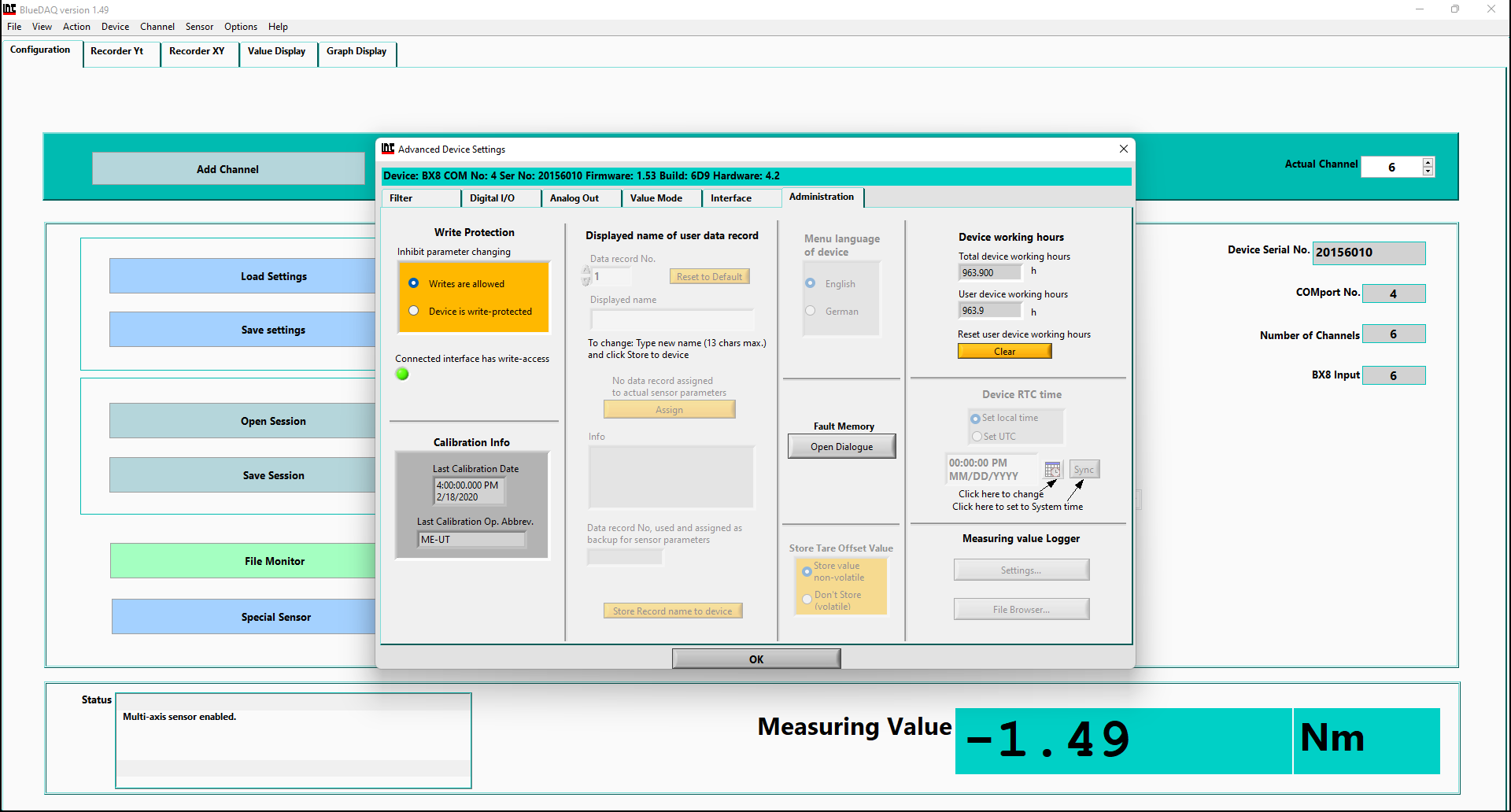Screen dimensions: 1511x812
Task: Click Open Dialogue for Fault Memory
Action: point(841,447)
